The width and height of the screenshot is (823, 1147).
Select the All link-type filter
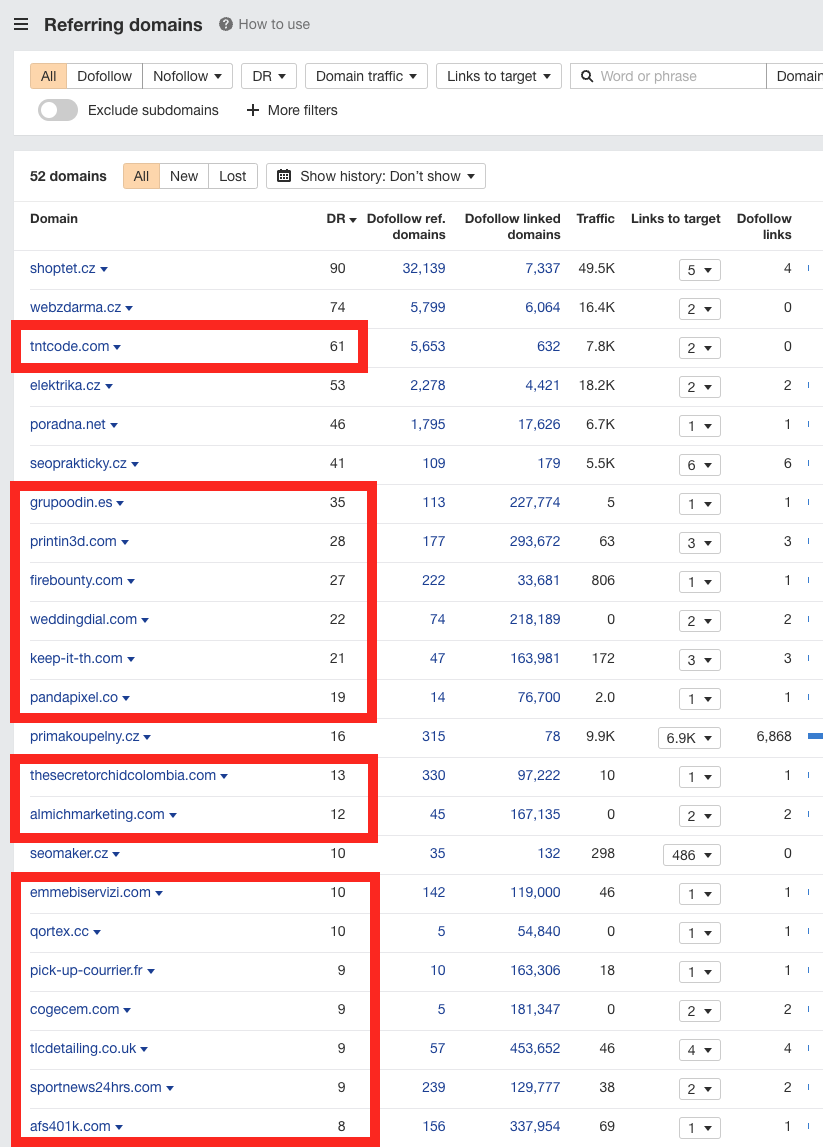tap(49, 76)
